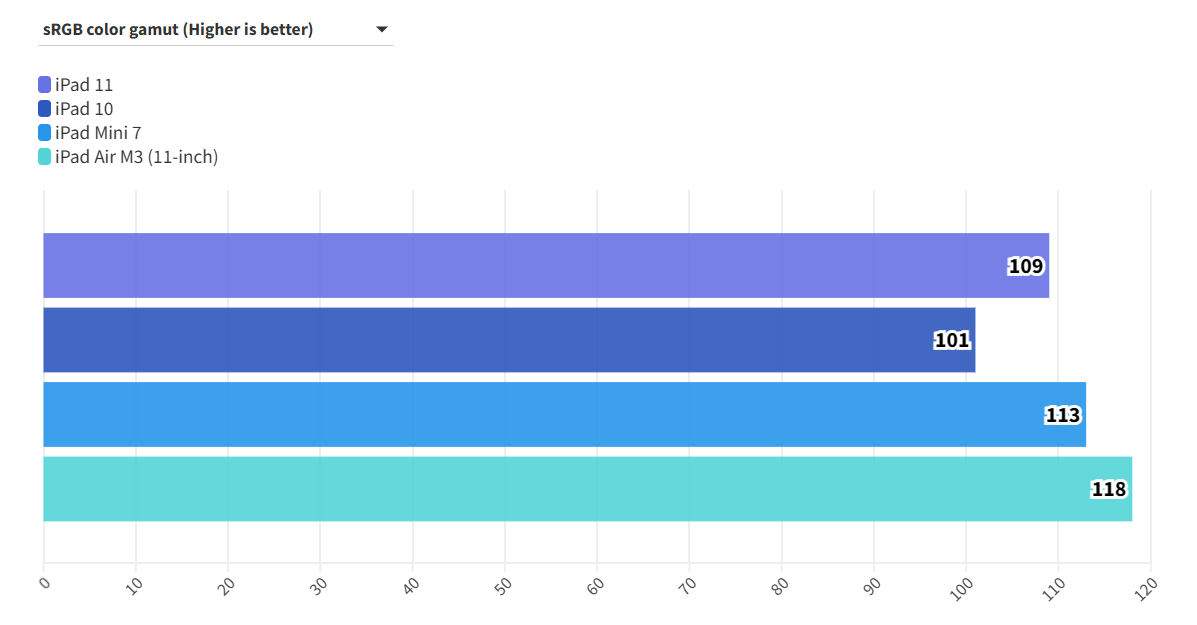Click the iPad Mini 7 legend swatch
Screen dimensions: 1197x625
click(45, 133)
